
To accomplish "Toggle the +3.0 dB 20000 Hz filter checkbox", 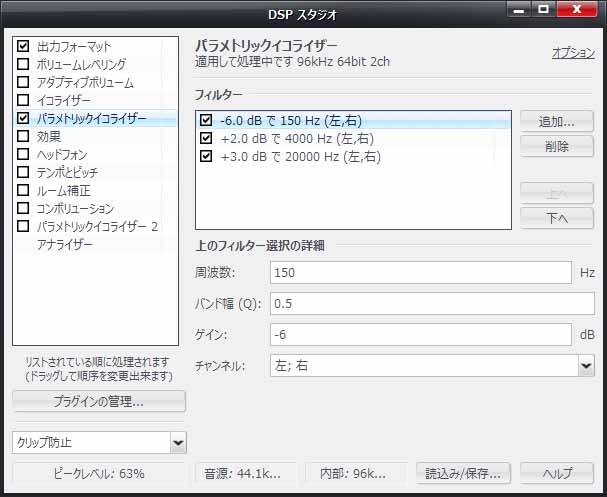I will click(x=206, y=156).
